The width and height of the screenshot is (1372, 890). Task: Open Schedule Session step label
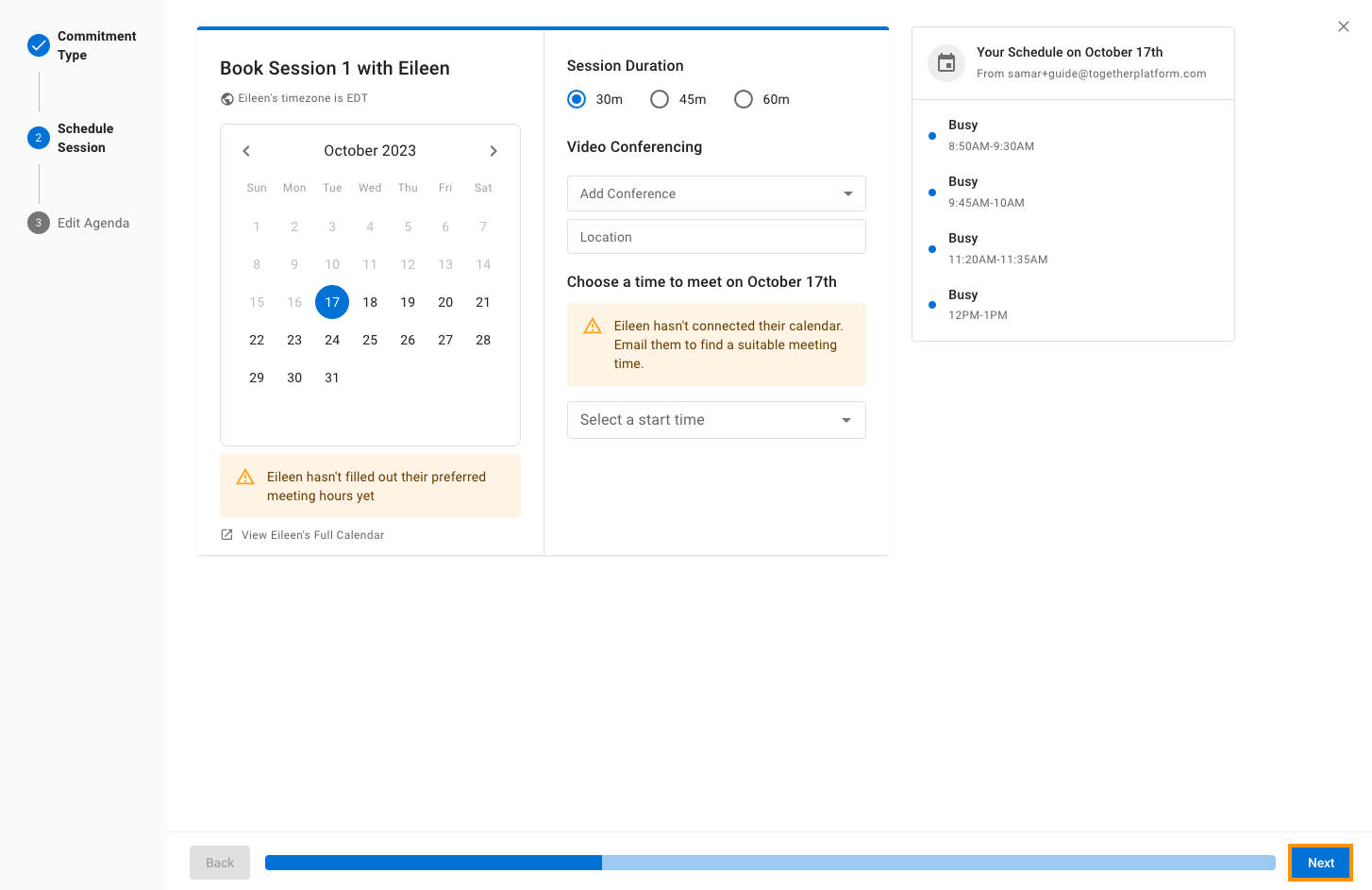[x=85, y=138]
